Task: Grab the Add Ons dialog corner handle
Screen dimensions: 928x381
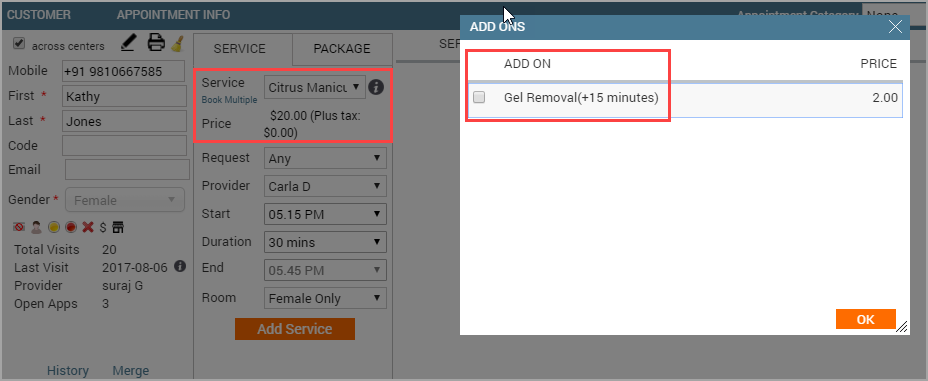Action: [902, 327]
